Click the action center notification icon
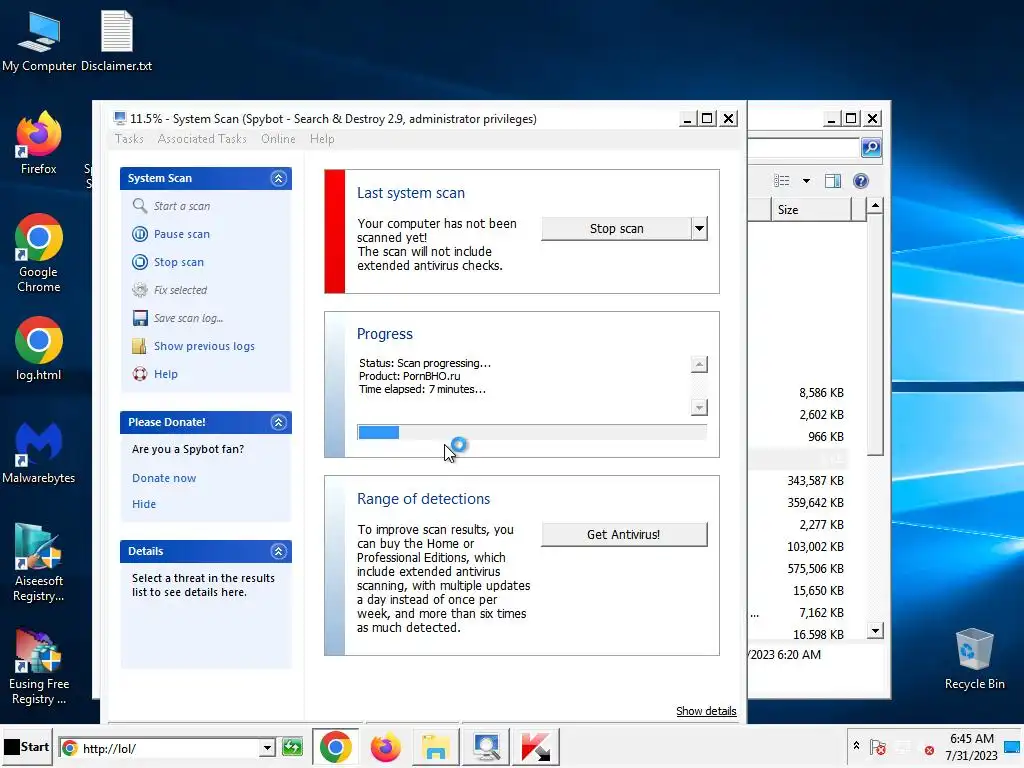This screenshot has height=768, width=1024. click(1013, 746)
